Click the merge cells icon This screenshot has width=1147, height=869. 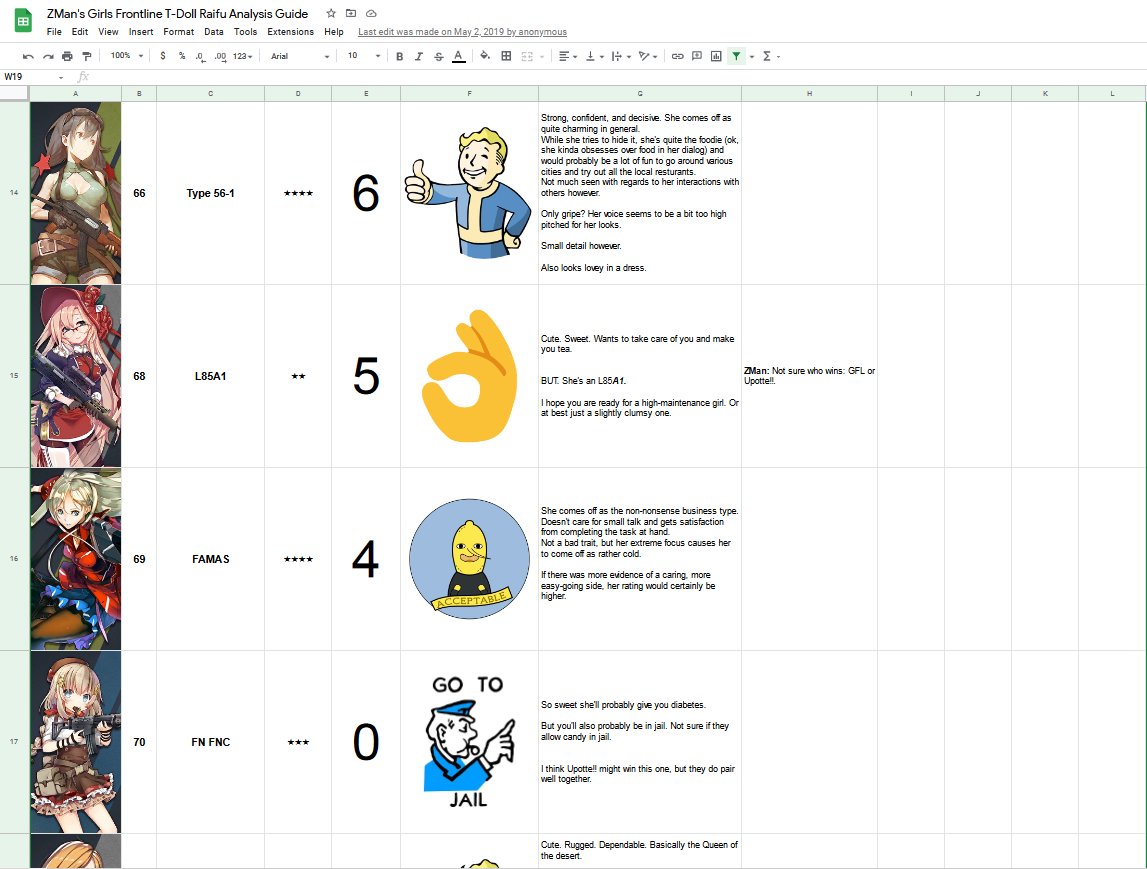coord(527,56)
